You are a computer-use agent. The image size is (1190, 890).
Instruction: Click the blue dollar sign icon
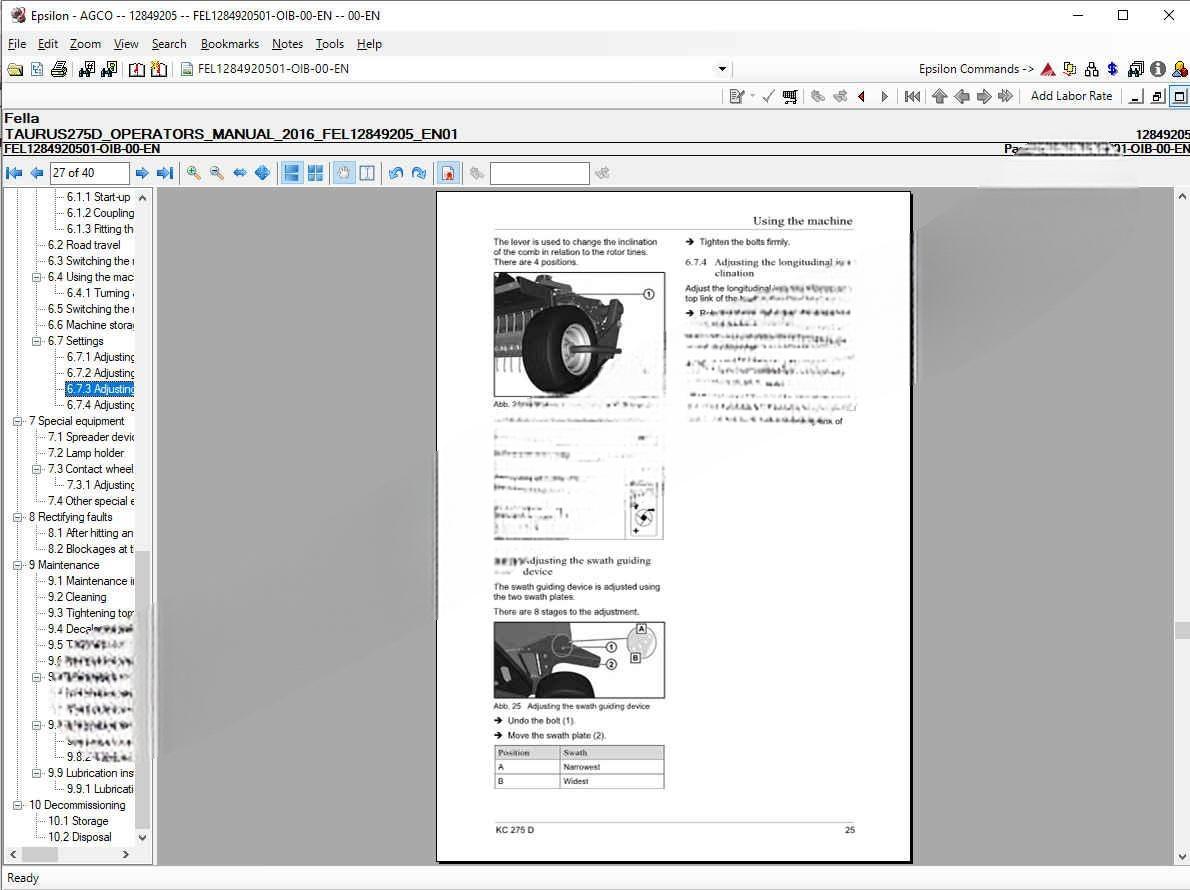1112,69
